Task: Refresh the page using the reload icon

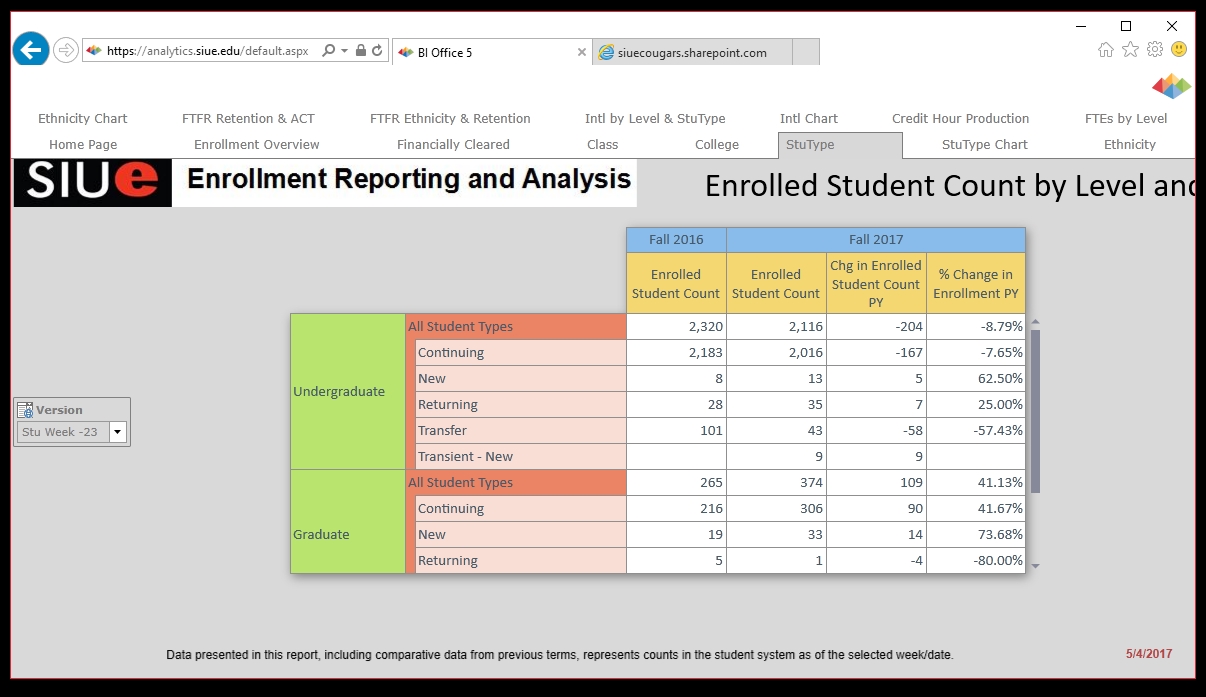Action: [377, 51]
